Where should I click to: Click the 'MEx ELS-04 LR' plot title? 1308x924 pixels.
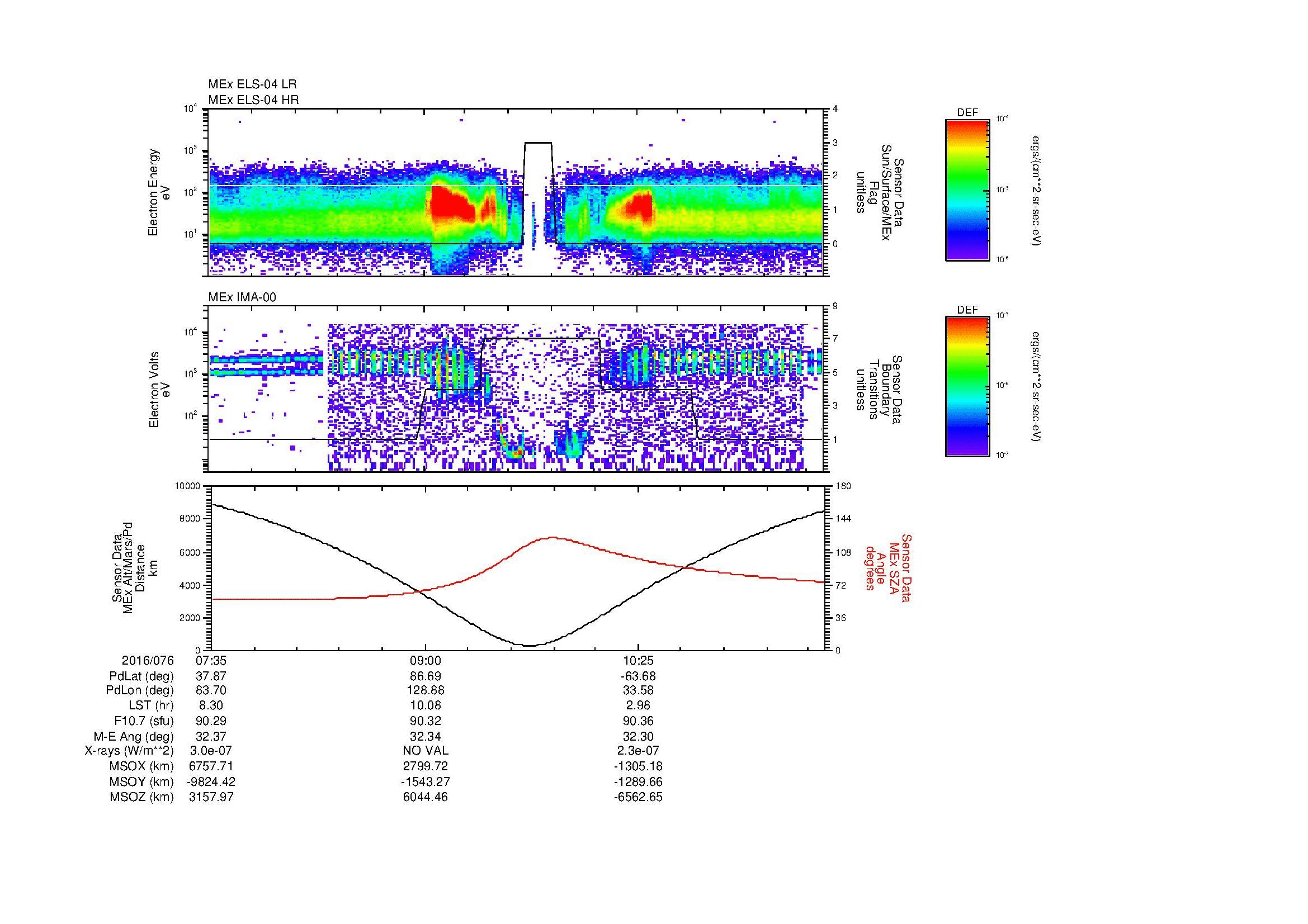point(252,84)
